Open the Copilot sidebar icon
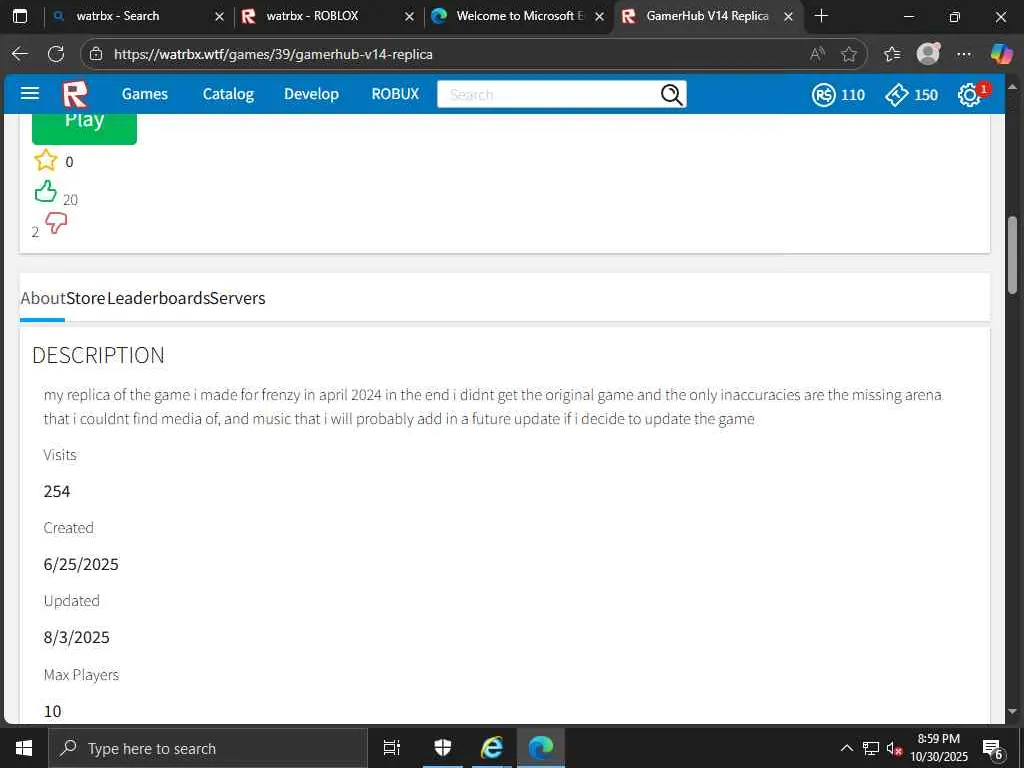The image size is (1024, 768). [1001, 54]
